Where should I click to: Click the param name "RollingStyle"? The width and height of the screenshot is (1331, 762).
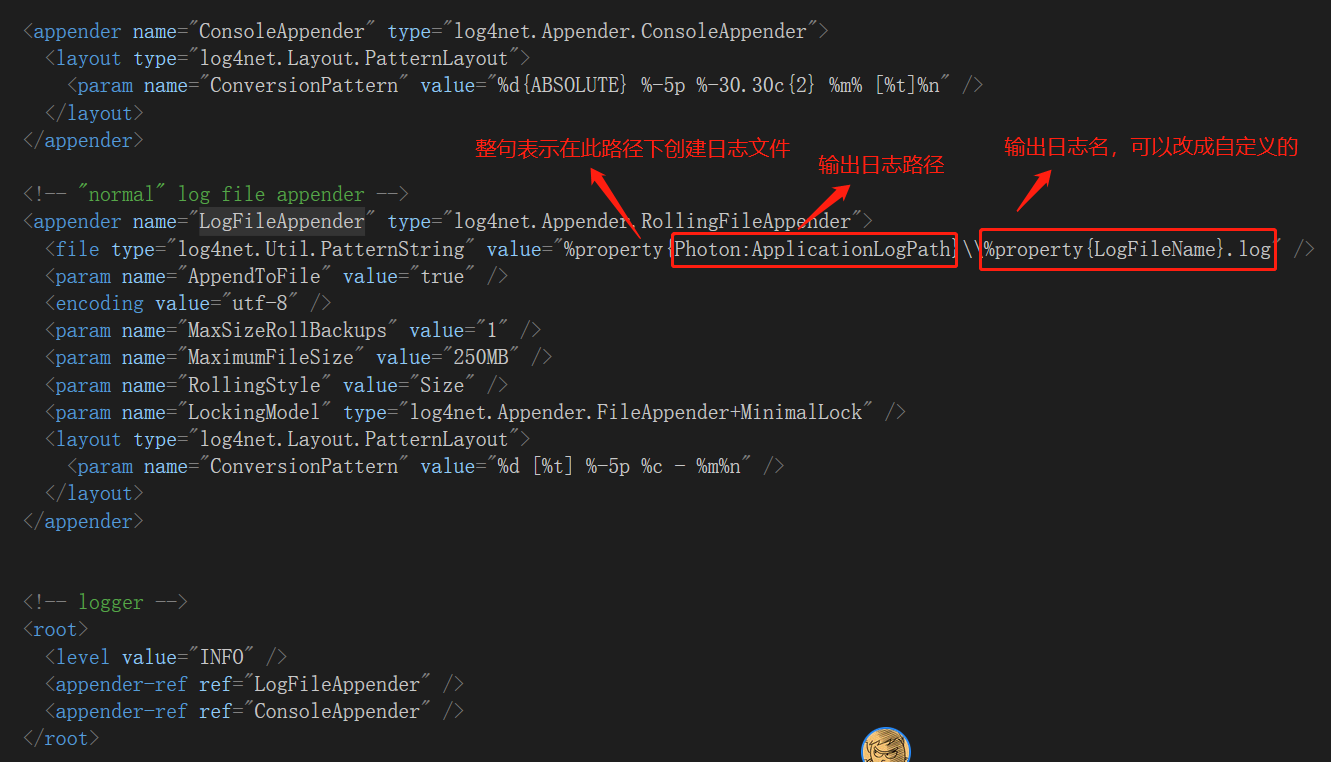[x=254, y=385]
